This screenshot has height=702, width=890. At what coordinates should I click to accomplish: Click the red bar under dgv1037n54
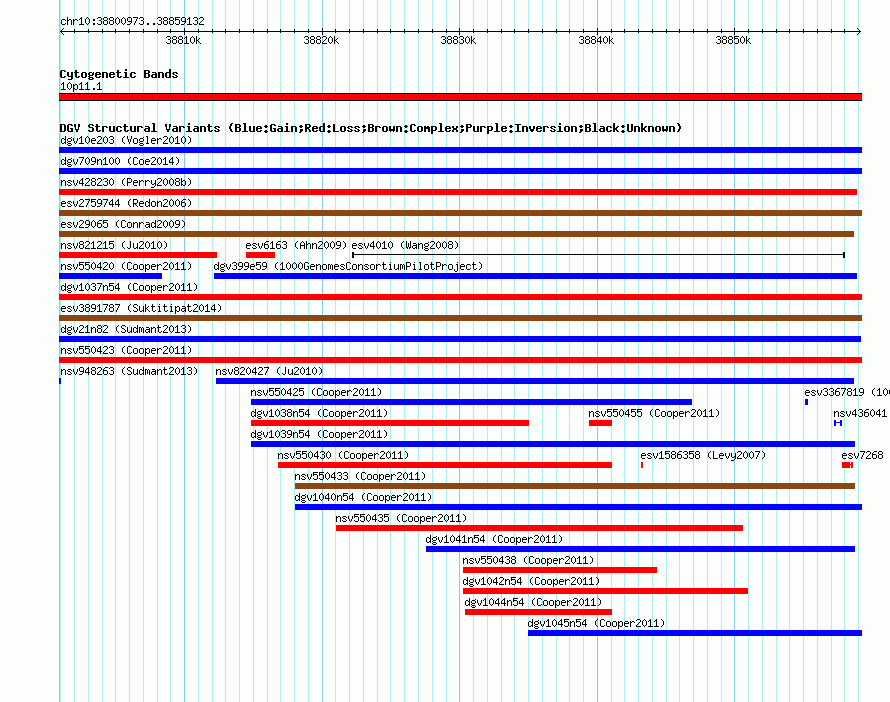pyautogui.click(x=460, y=297)
